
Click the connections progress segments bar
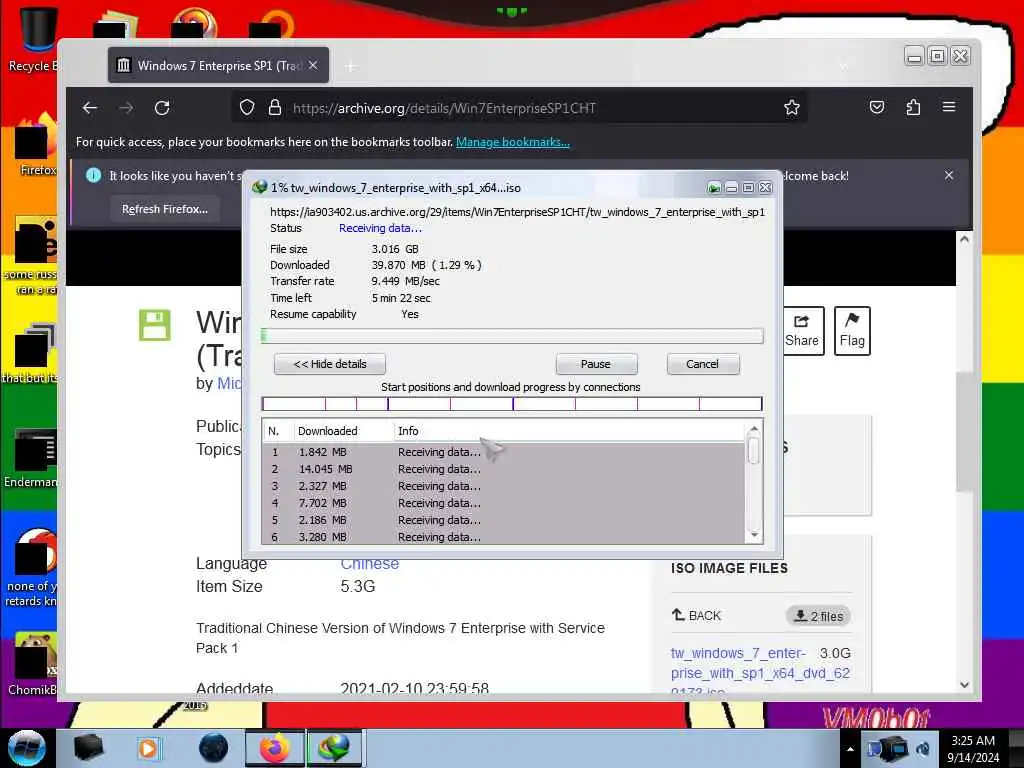point(512,404)
